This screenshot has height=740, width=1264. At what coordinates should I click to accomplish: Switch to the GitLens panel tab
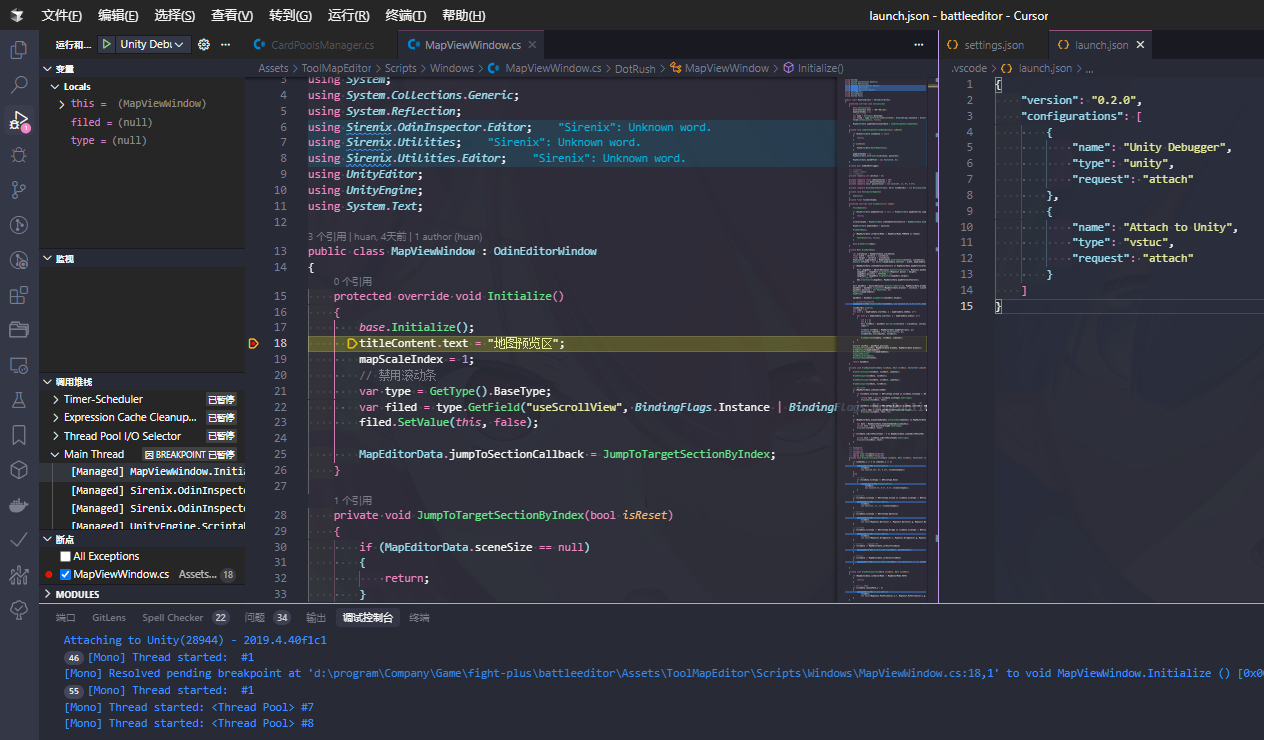(x=109, y=618)
